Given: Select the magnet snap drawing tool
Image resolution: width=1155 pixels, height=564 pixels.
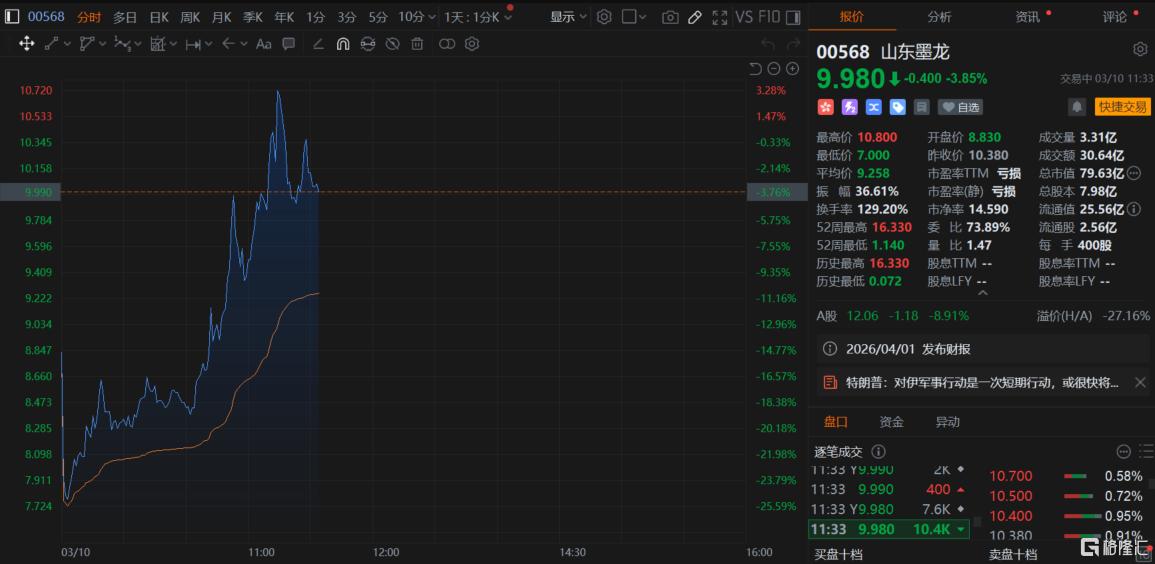Looking at the screenshot, I should pyautogui.click(x=343, y=44).
